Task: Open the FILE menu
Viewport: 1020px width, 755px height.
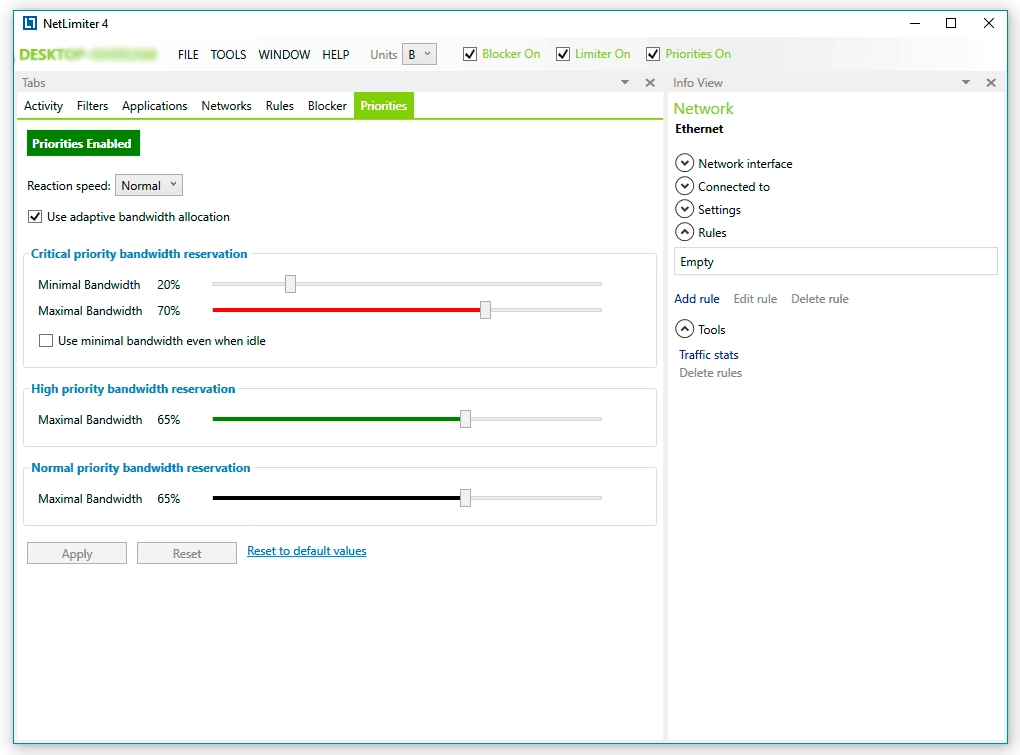Action: (x=188, y=55)
